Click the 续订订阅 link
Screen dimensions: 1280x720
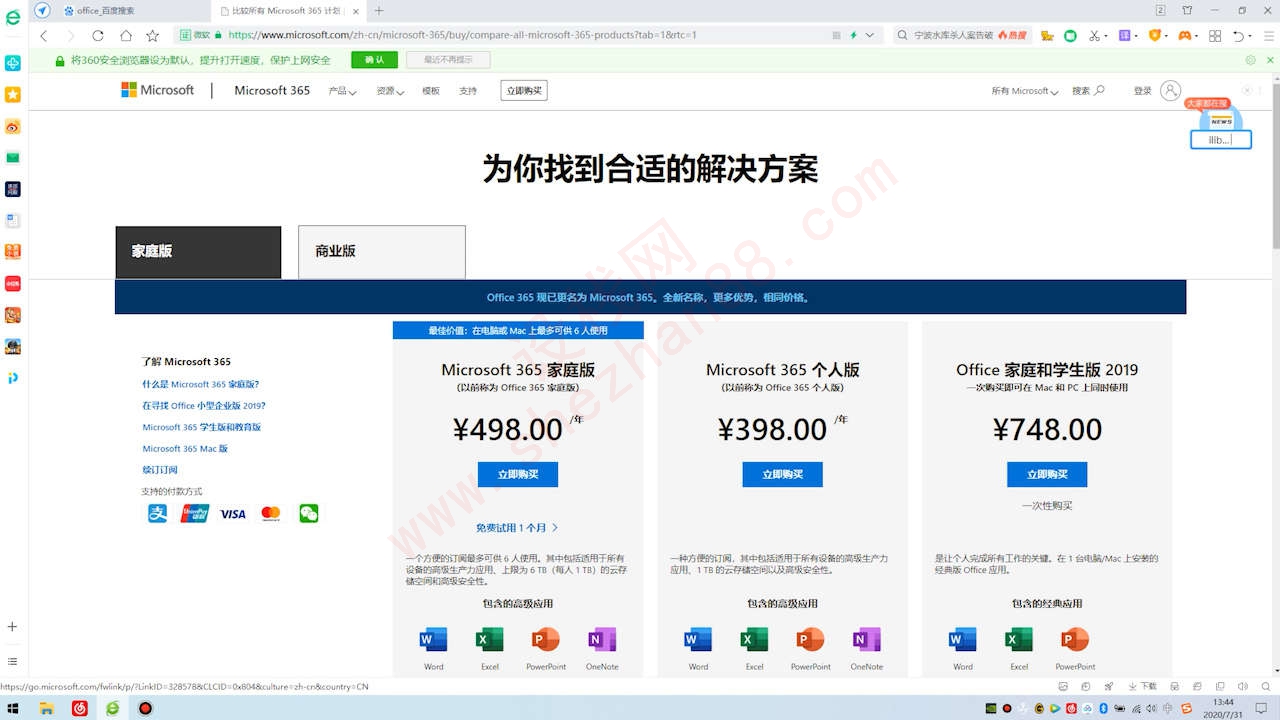[x=160, y=470]
